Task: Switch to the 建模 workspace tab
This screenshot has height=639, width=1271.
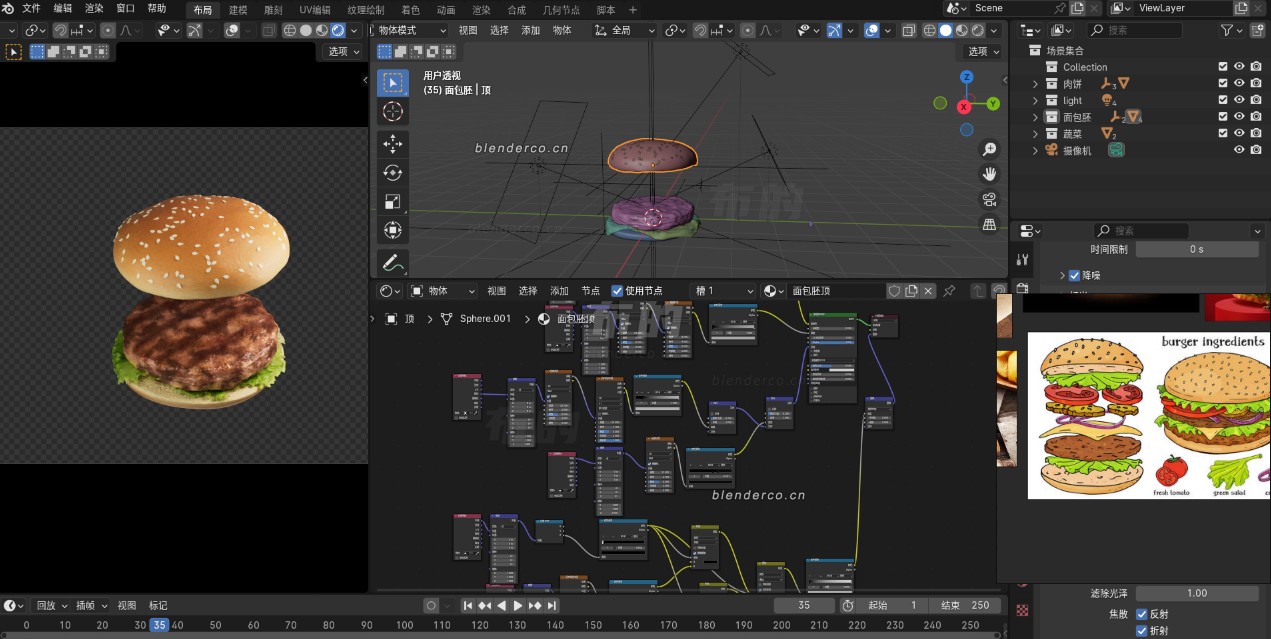Action: (238, 9)
